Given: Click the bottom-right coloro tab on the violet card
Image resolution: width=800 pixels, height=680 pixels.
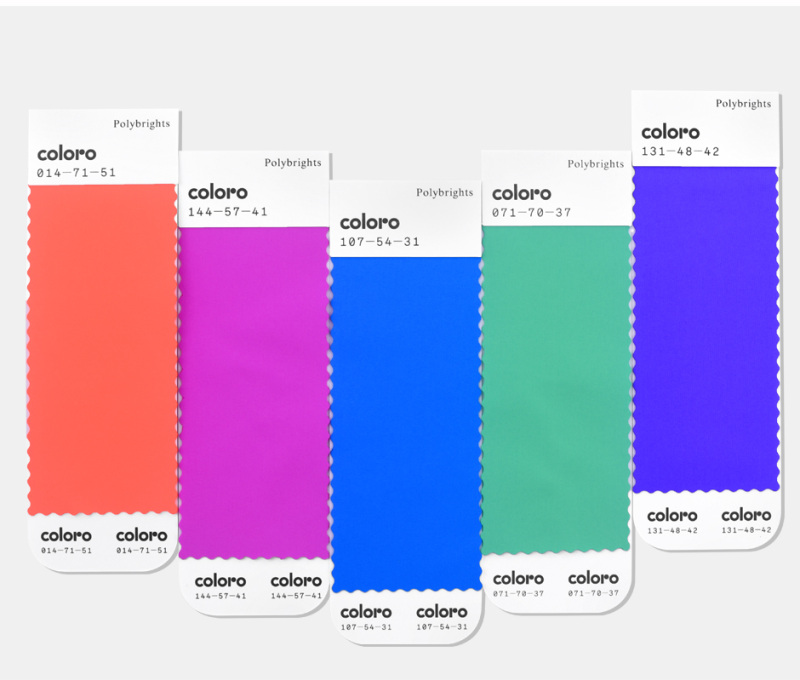Looking at the screenshot, I should (746, 521).
